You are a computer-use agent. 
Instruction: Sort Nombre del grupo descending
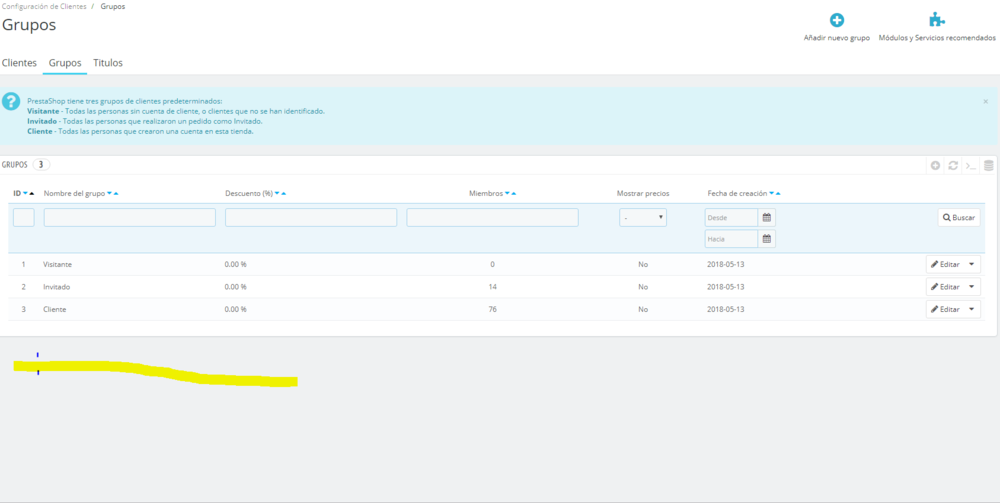[x=110, y=193]
